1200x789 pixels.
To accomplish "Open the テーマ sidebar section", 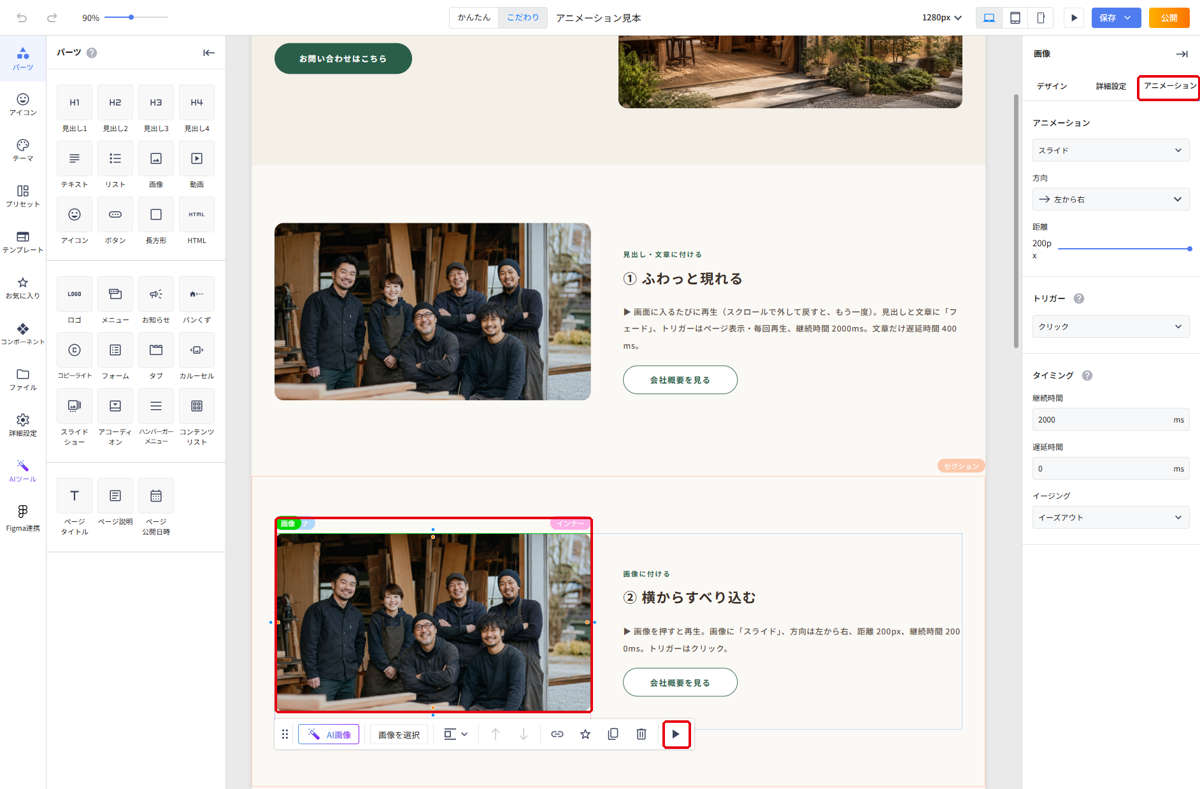I will tap(23, 150).
